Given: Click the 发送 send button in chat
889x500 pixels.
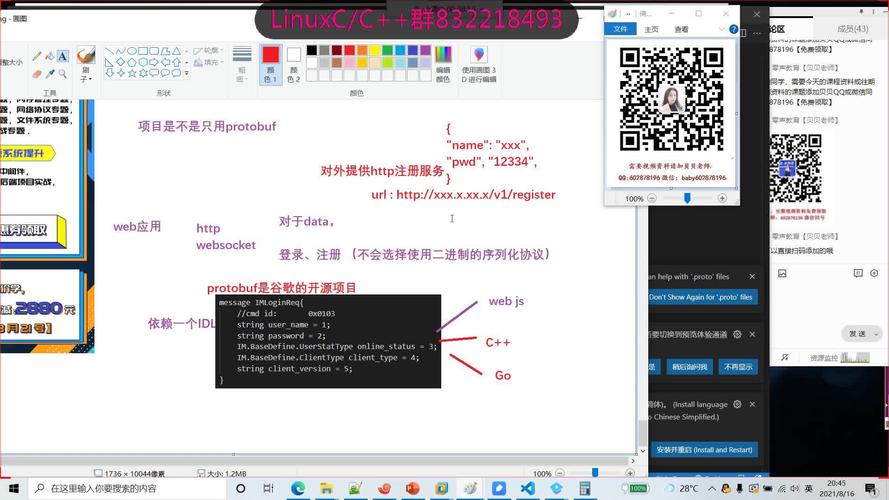Looking at the screenshot, I should (x=857, y=334).
